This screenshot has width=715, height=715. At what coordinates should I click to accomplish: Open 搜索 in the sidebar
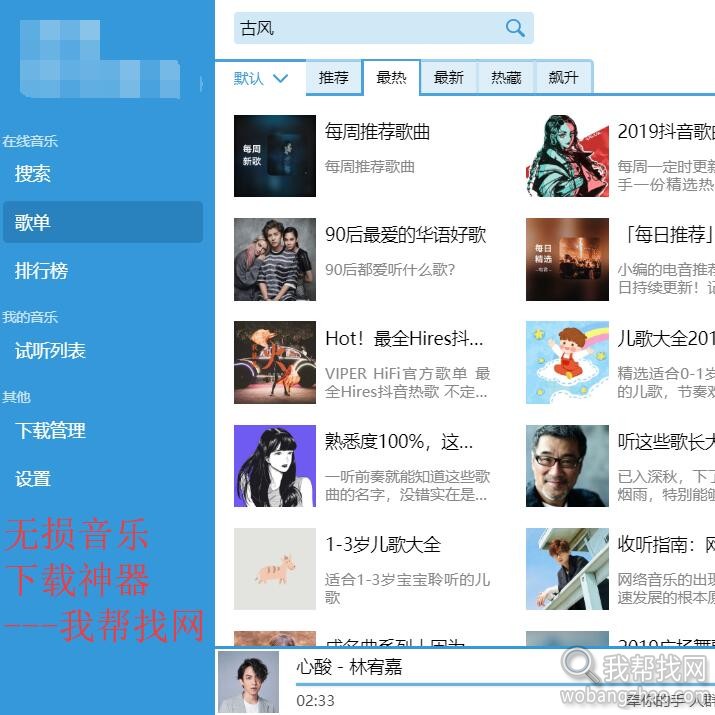(102, 174)
